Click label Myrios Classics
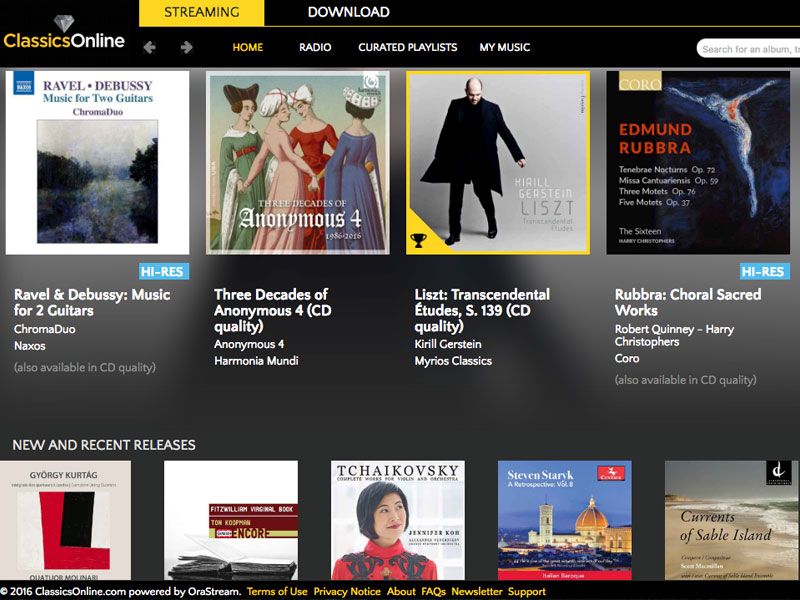The height and width of the screenshot is (600, 800). [x=453, y=361]
